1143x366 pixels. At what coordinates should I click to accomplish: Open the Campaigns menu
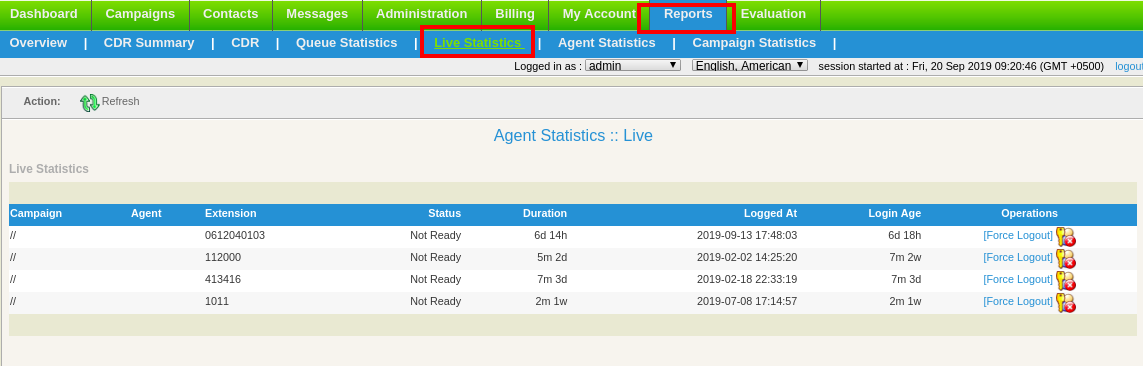(140, 14)
